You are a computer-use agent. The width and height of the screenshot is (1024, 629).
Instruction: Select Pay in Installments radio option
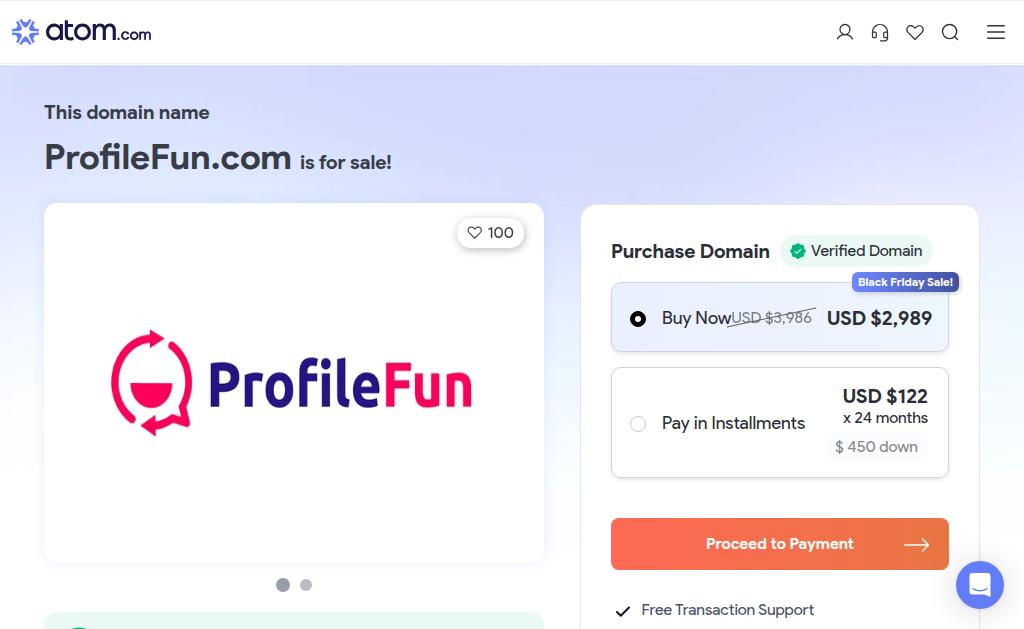click(x=638, y=424)
